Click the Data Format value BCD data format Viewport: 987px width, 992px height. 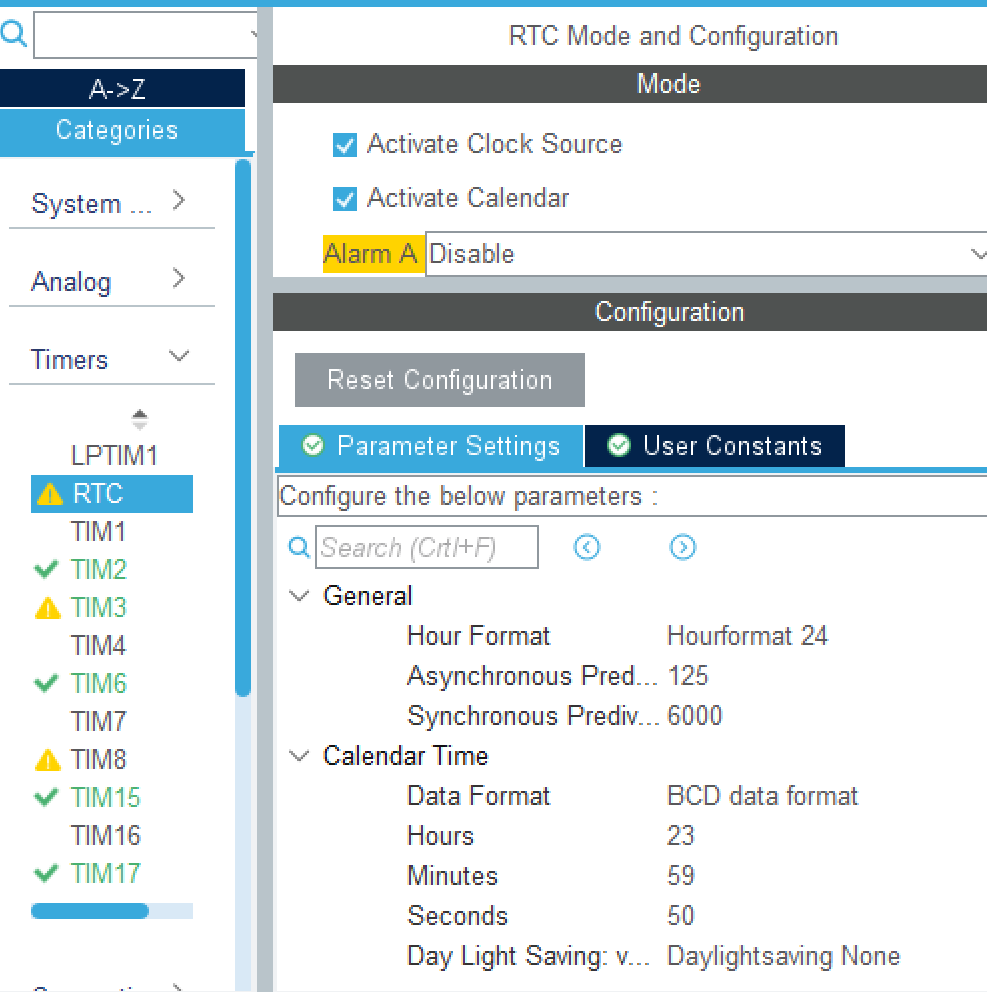point(762,796)
